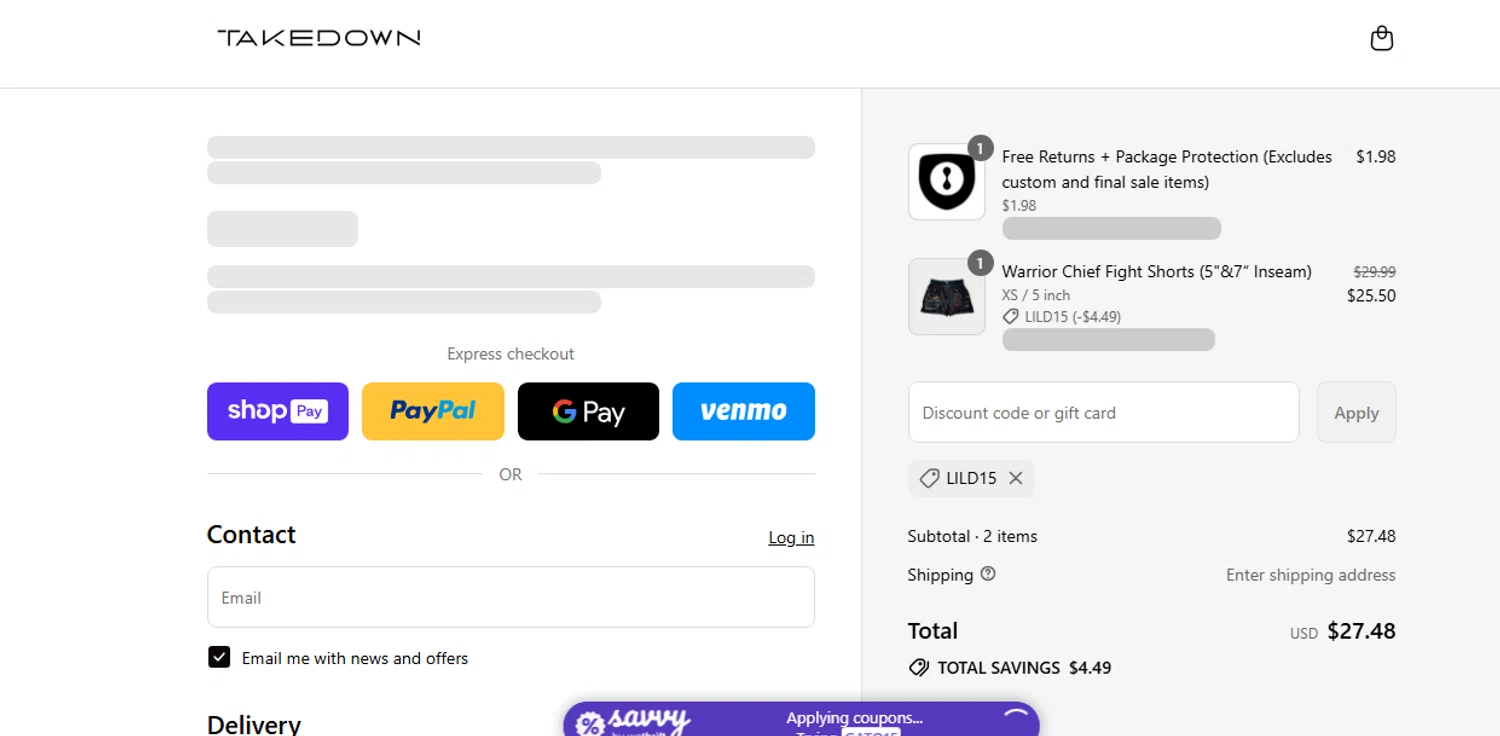Click the Total Savings tag icon
Viewport: 1500px width, 736px height.
(x=918, y=667)
